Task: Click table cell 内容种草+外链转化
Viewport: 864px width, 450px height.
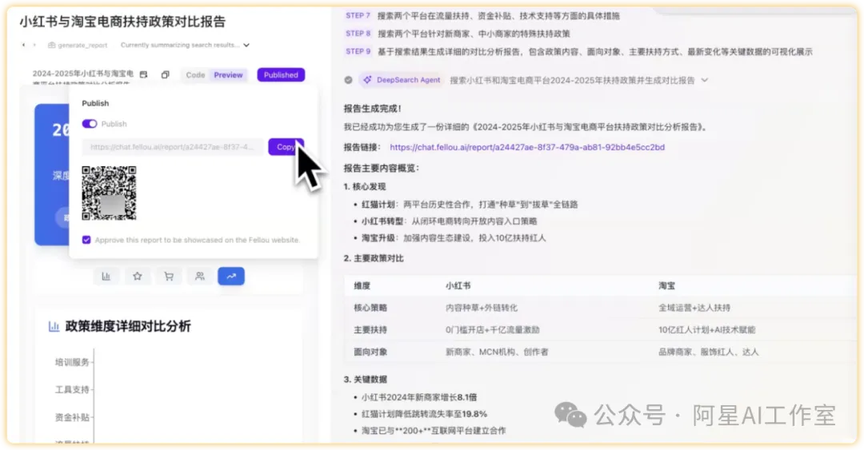Action: [482, 308]
